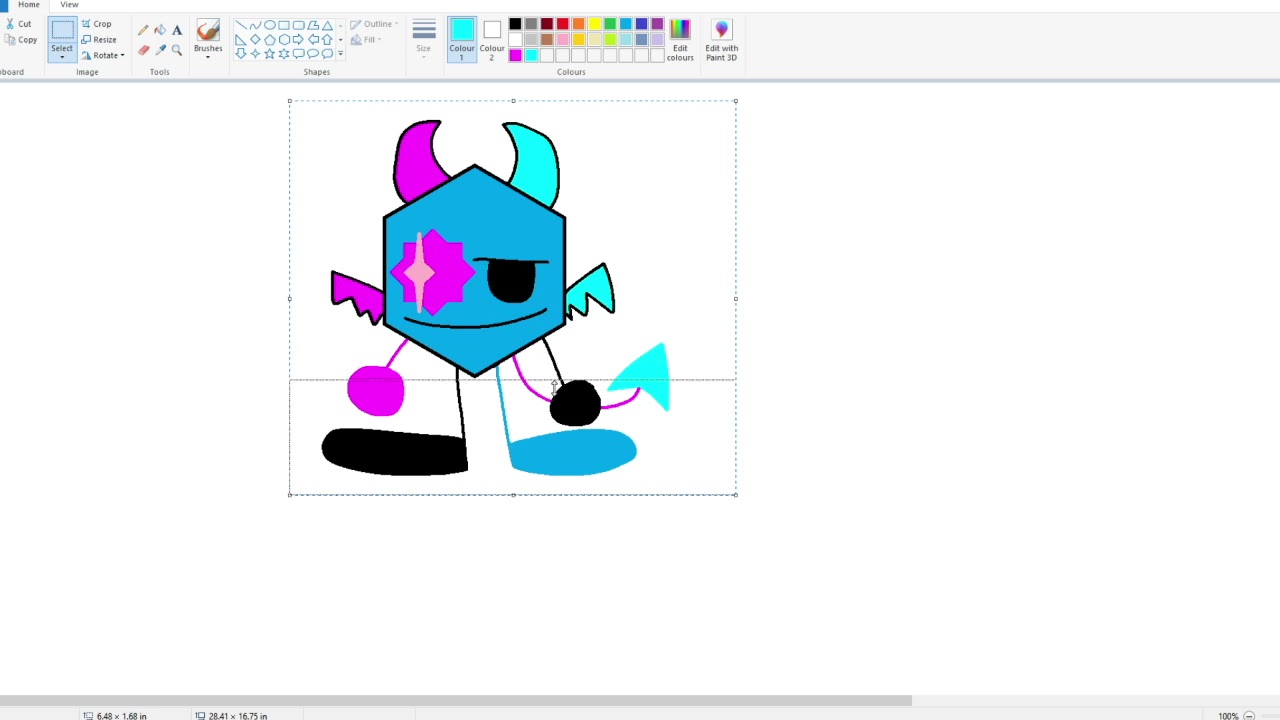Screen dimensions: 1280x720
Task: Choose the Pentagon shape
Action: pos(270,40)
